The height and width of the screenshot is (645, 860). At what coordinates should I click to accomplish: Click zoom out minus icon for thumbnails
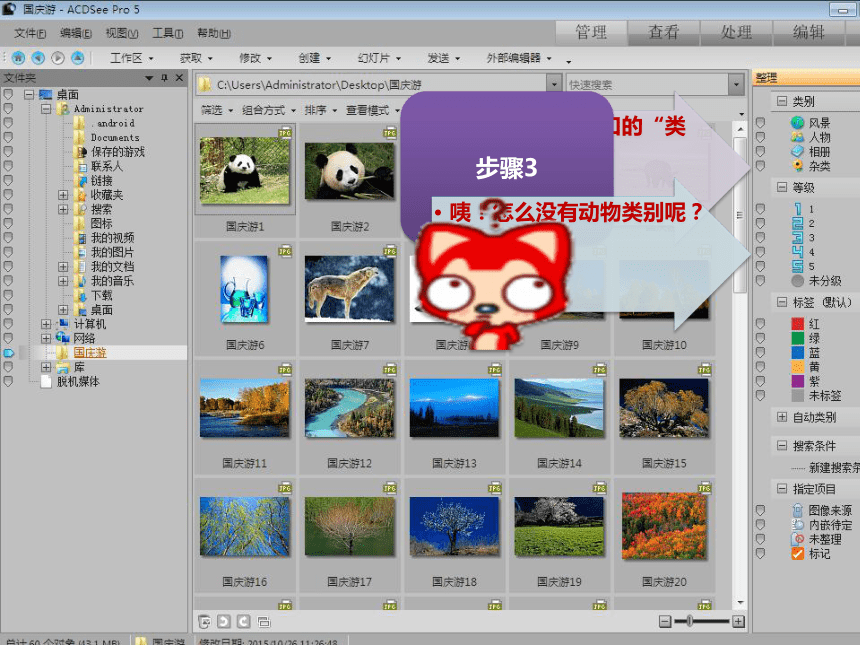(665, 621)
